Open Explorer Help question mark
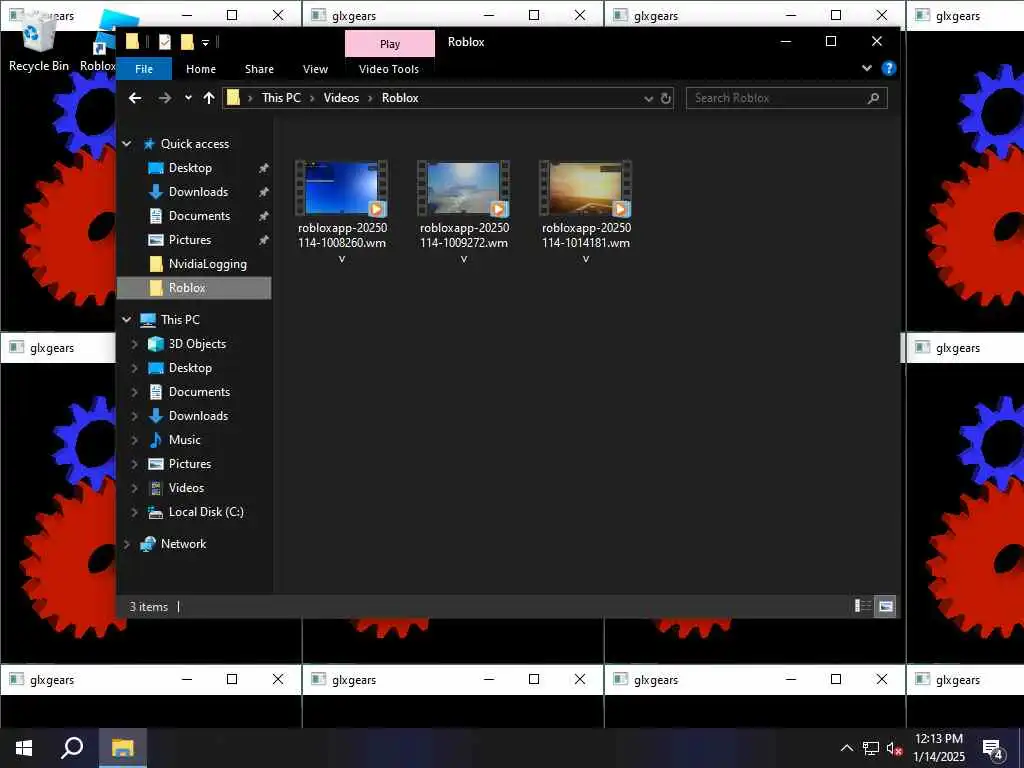Image resolution: width=1024 pixels, height=768 pixels. [x=889, y=68]
